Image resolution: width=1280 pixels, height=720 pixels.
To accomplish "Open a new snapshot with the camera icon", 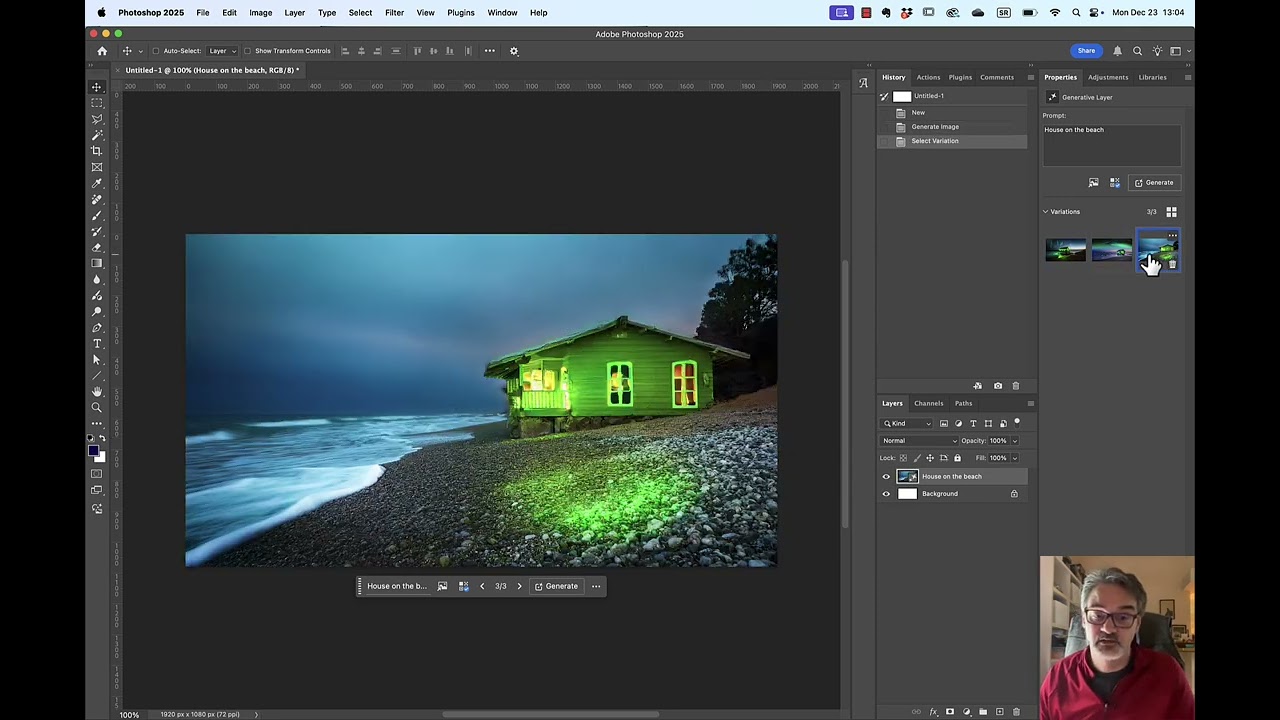I will point(997,385).
